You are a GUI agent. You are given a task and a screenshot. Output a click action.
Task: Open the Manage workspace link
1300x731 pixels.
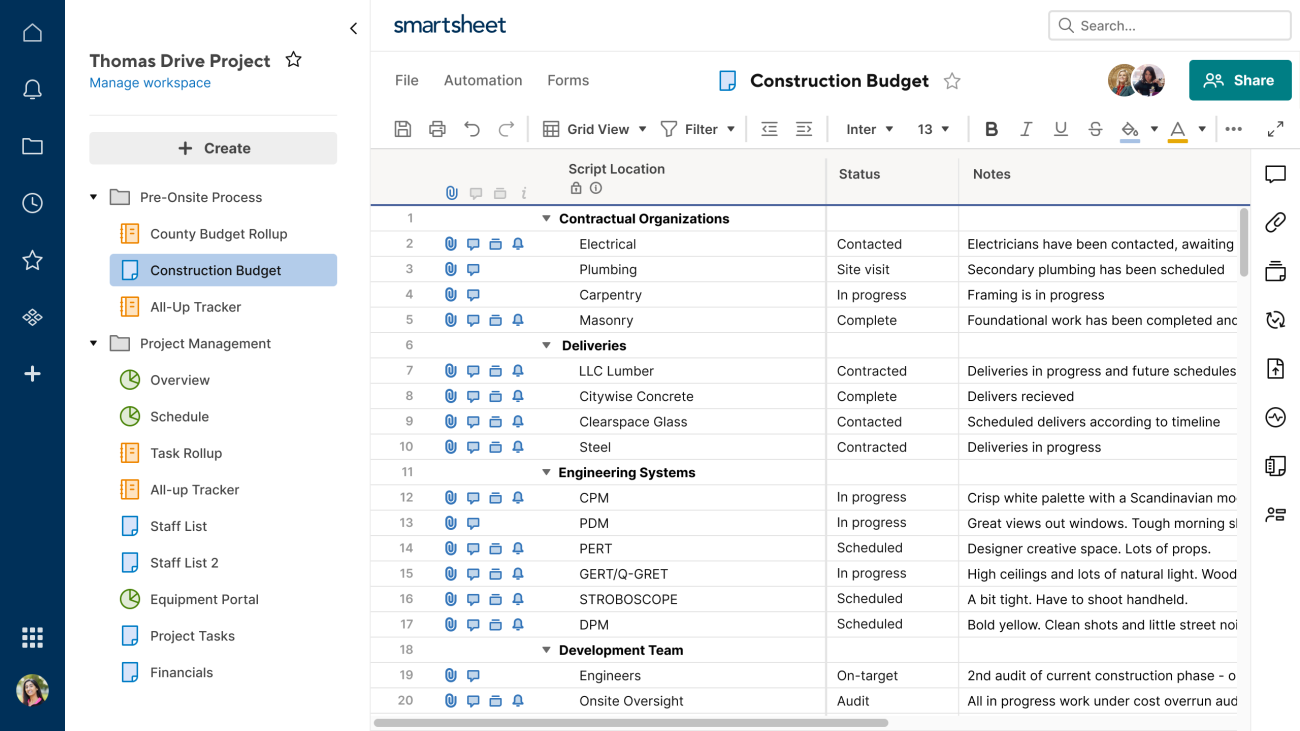coord(150,83)
